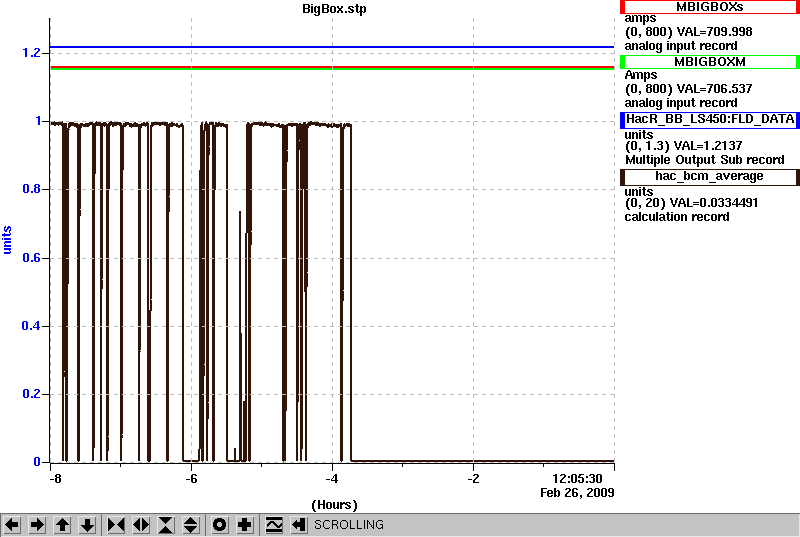Select the hac_bcm_average legend entry

click(x=710, y=176)
